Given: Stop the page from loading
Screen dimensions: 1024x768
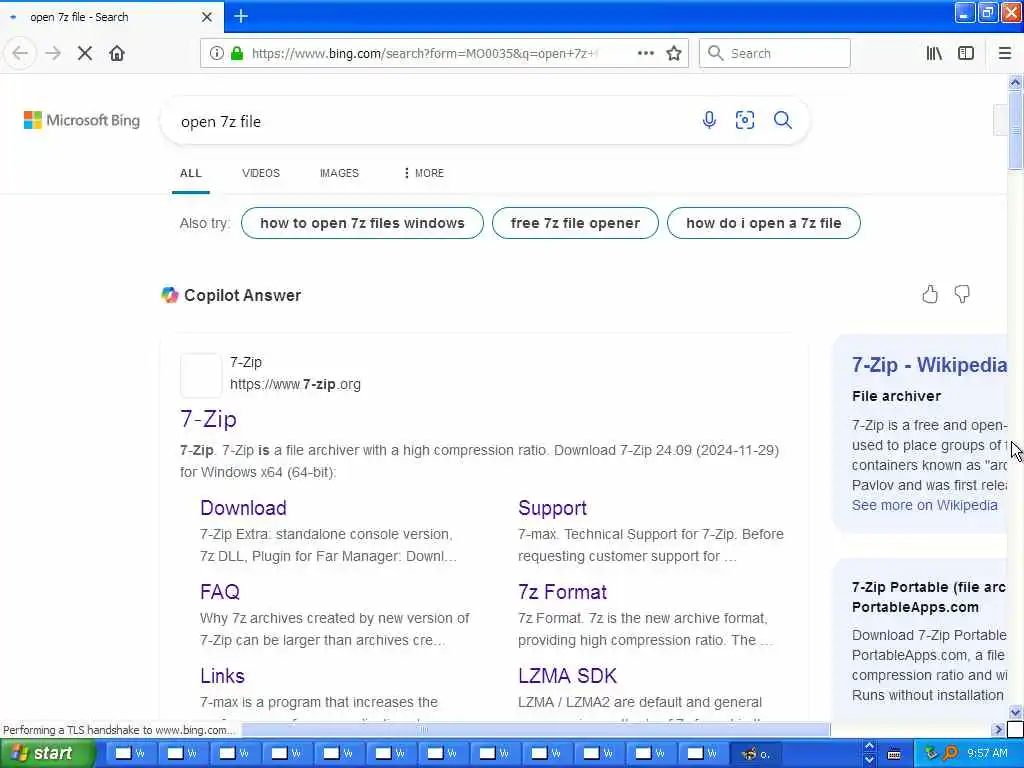Looking at the screenshot, I should pyautogui.click(x=85, y=53).
